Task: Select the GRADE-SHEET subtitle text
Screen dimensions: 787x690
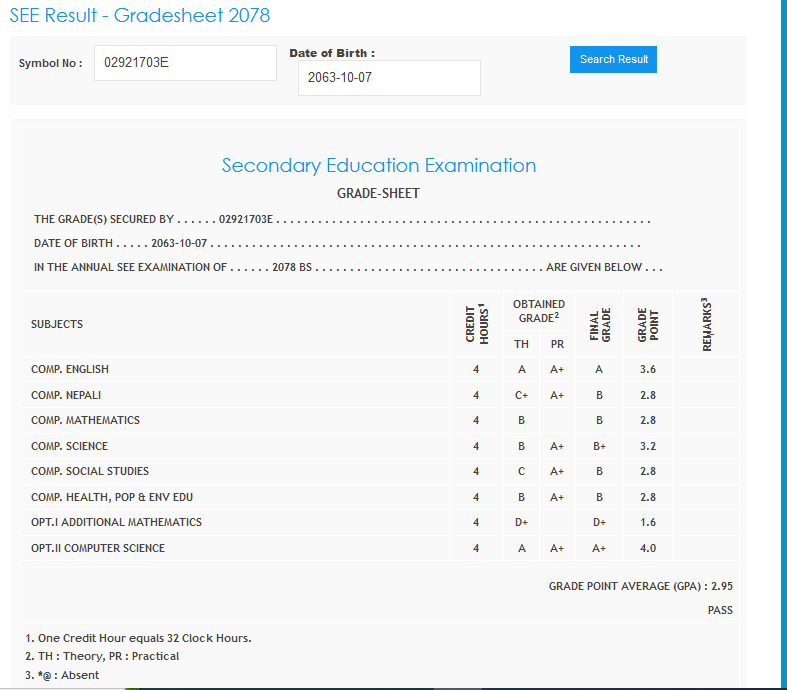Action: pos(378,193)
